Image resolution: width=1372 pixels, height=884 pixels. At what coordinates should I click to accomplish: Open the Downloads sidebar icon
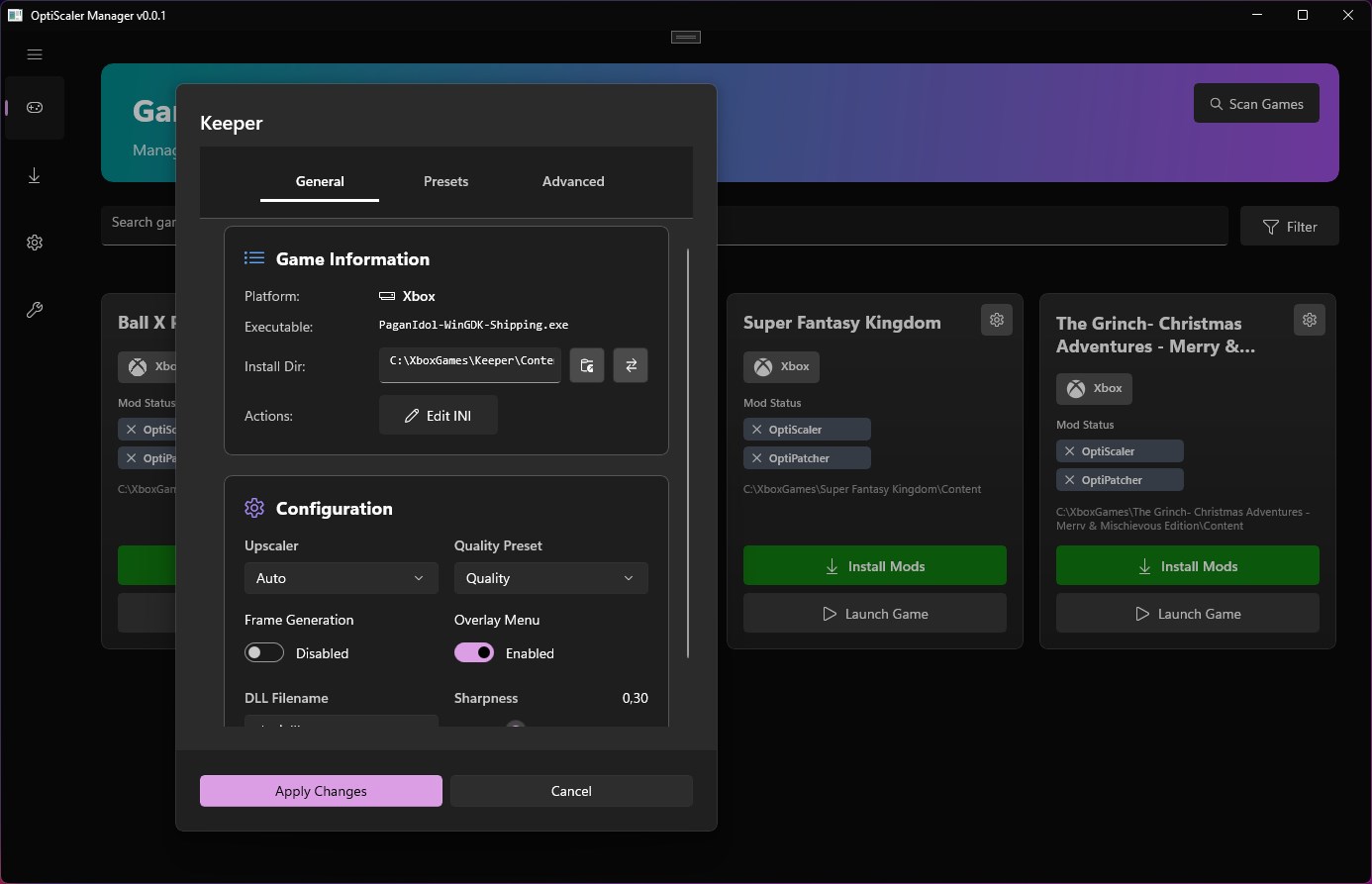(35, 175)
